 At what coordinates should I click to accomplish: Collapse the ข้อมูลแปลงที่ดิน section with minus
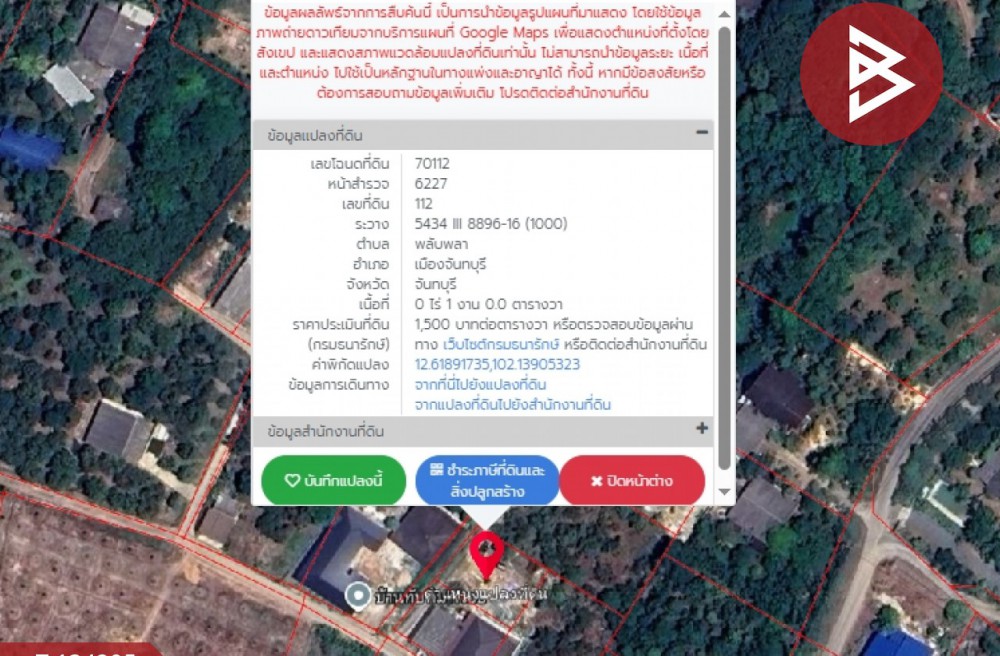tap(702, 133)
